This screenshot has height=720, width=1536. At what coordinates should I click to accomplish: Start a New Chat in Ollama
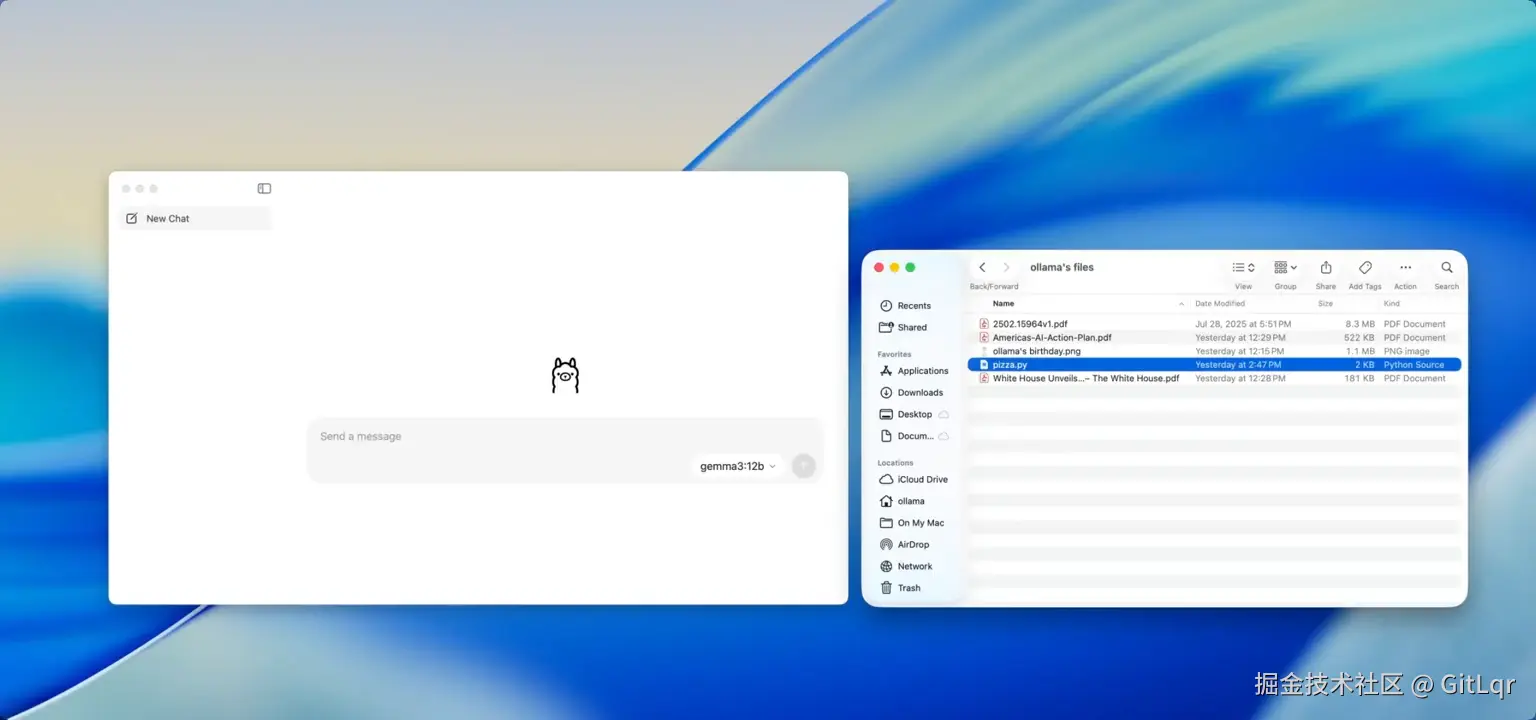pos(195,218)
